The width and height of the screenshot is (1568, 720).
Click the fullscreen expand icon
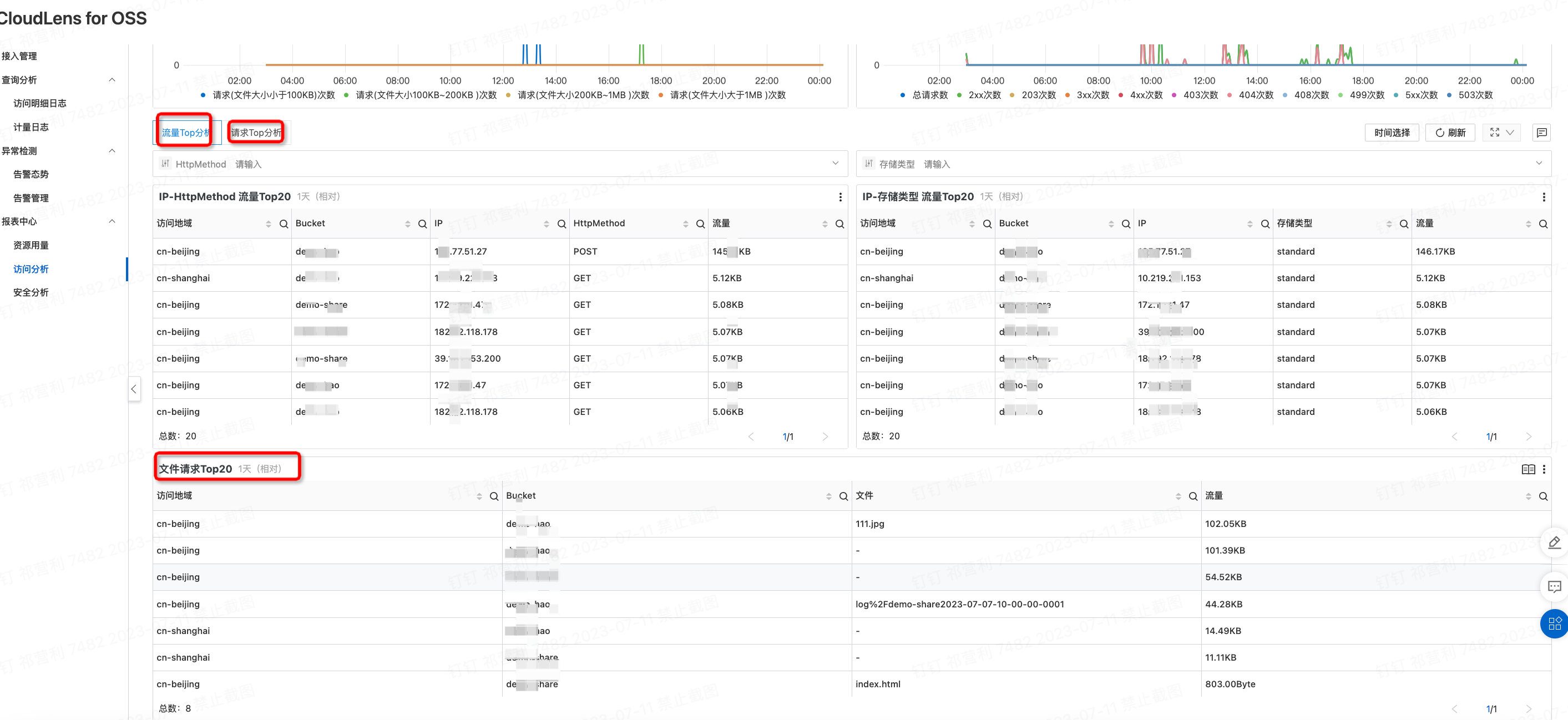click(1494, 132)
